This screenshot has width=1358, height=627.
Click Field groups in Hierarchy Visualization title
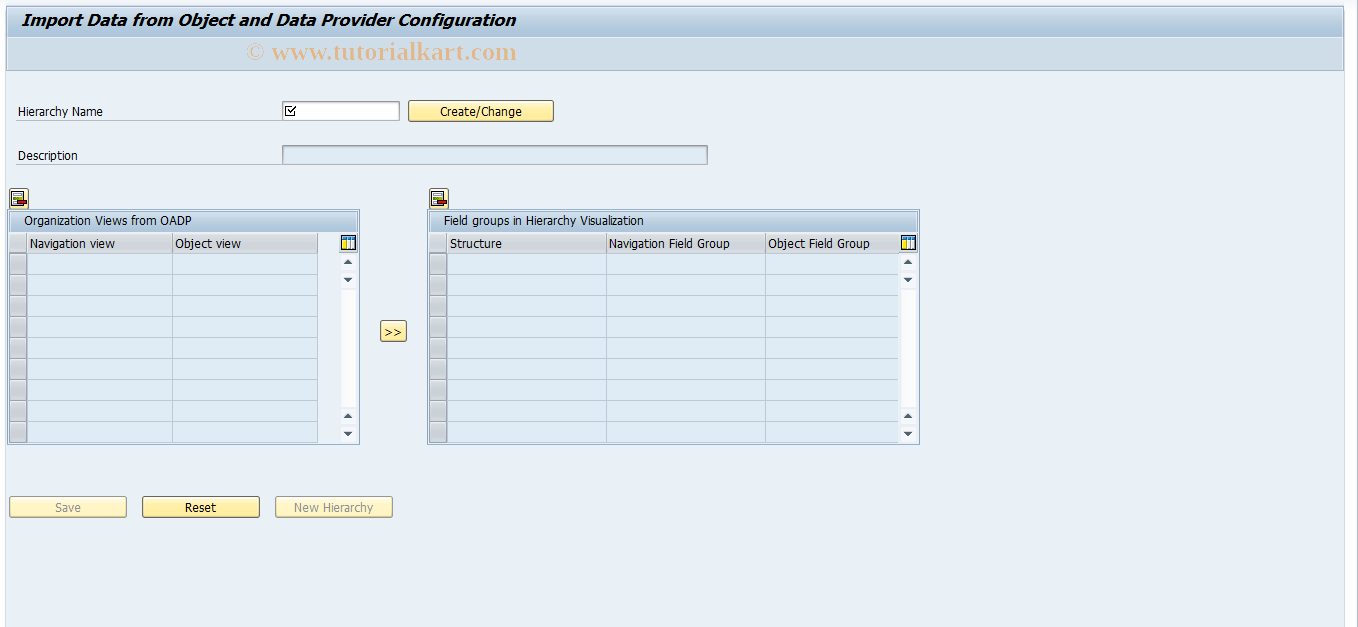544,221
